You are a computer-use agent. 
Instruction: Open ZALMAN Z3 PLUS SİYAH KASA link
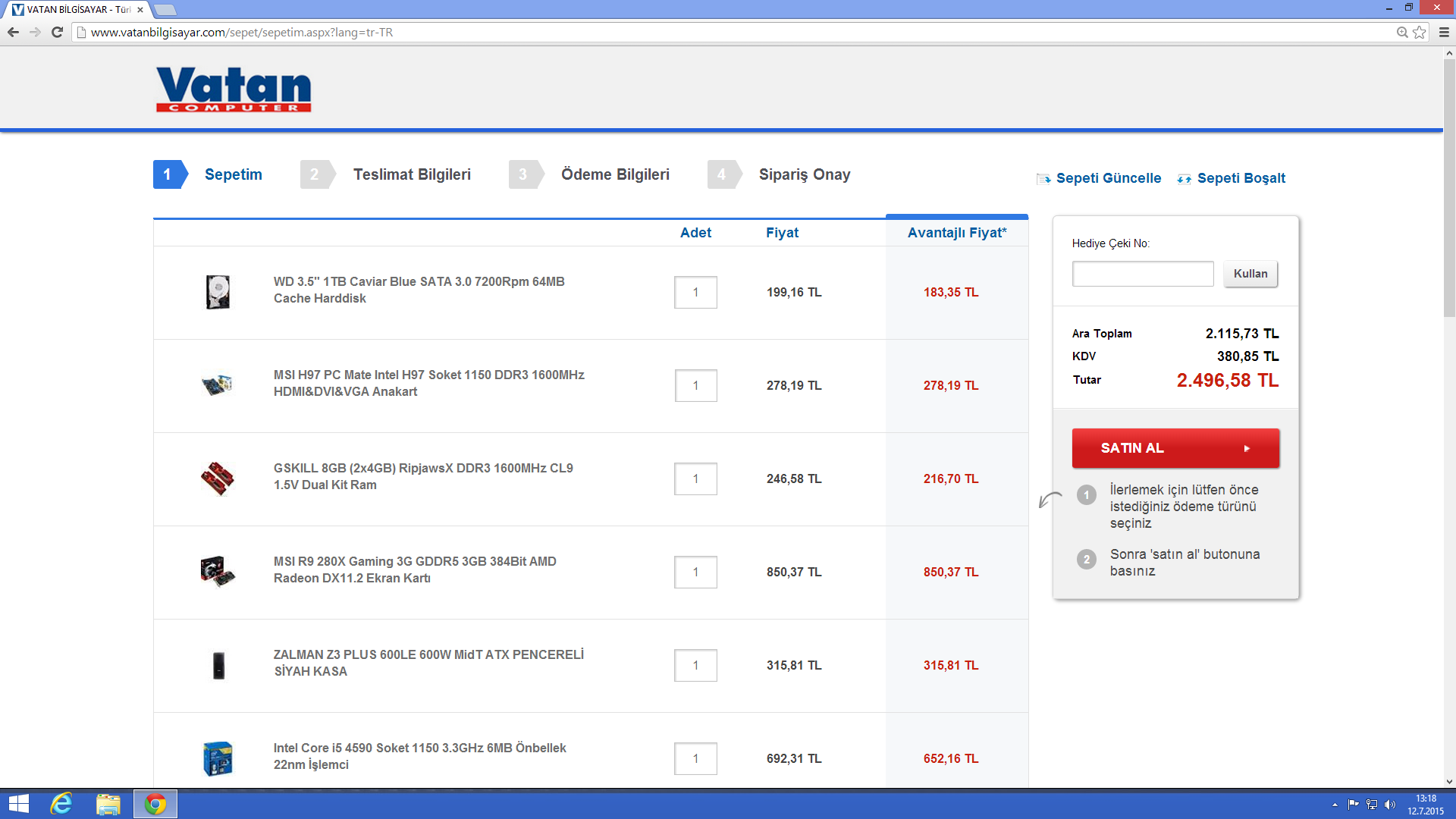coord(428,663)
